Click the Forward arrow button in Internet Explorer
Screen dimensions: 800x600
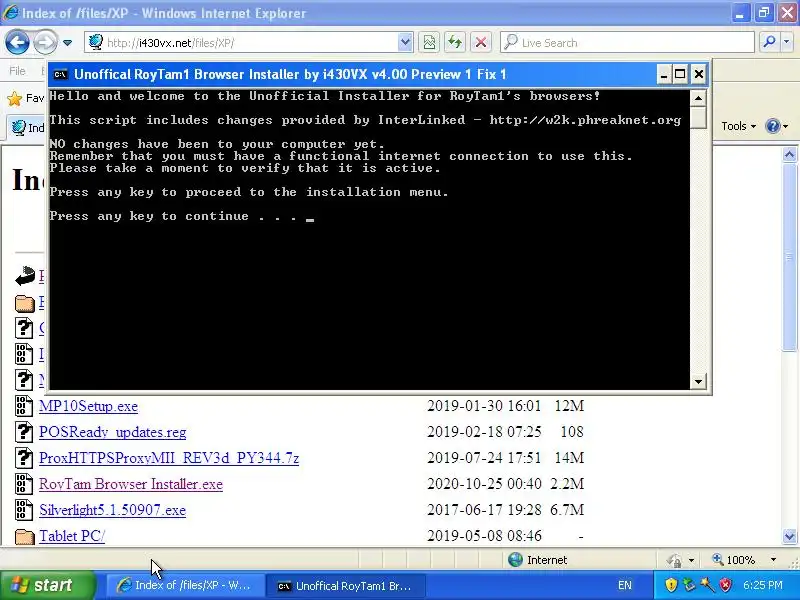(45, 42)
